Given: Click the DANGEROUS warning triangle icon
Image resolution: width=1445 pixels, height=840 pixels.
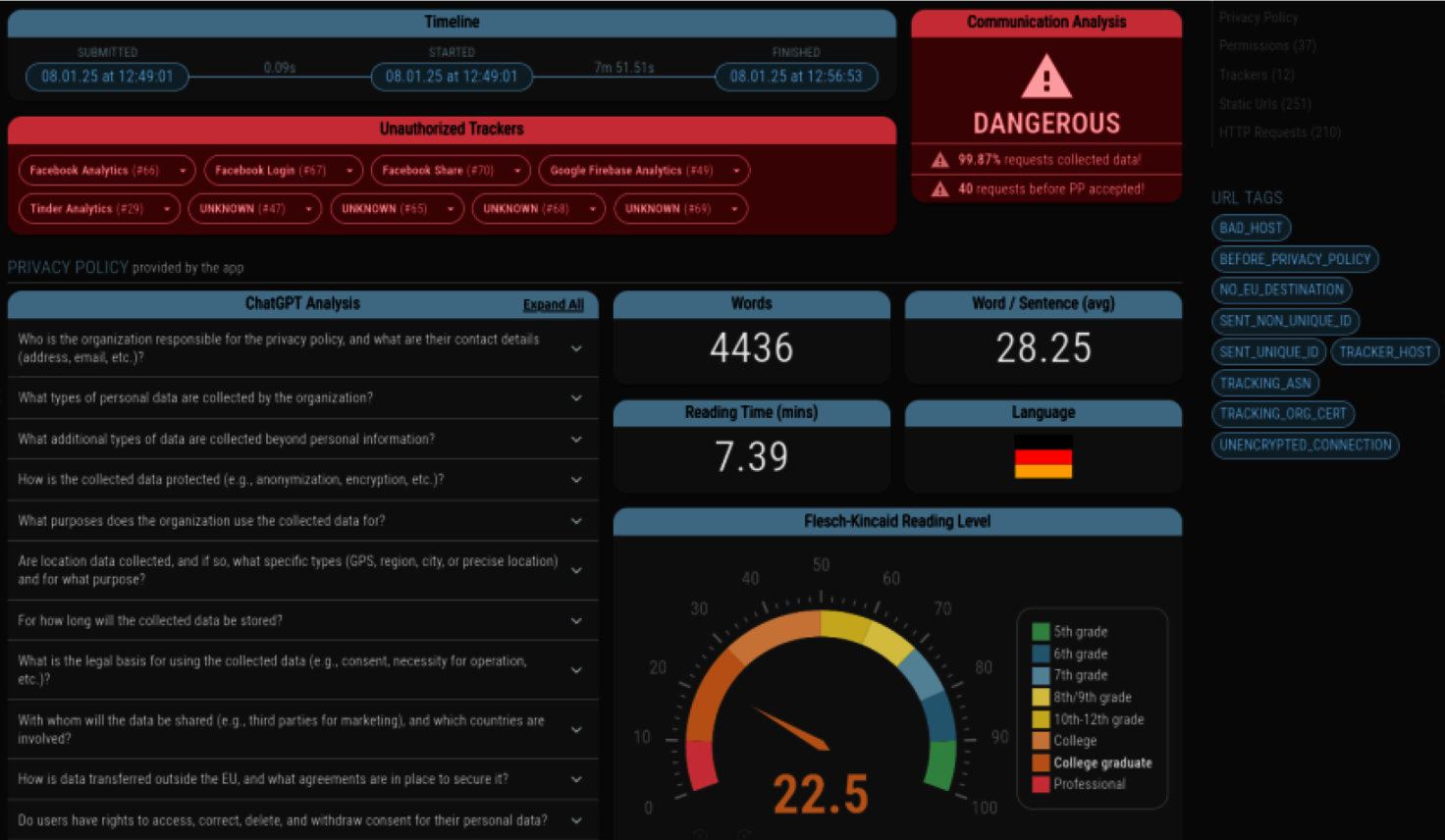Looking at the screenshot, I should tap(1045, 78).
